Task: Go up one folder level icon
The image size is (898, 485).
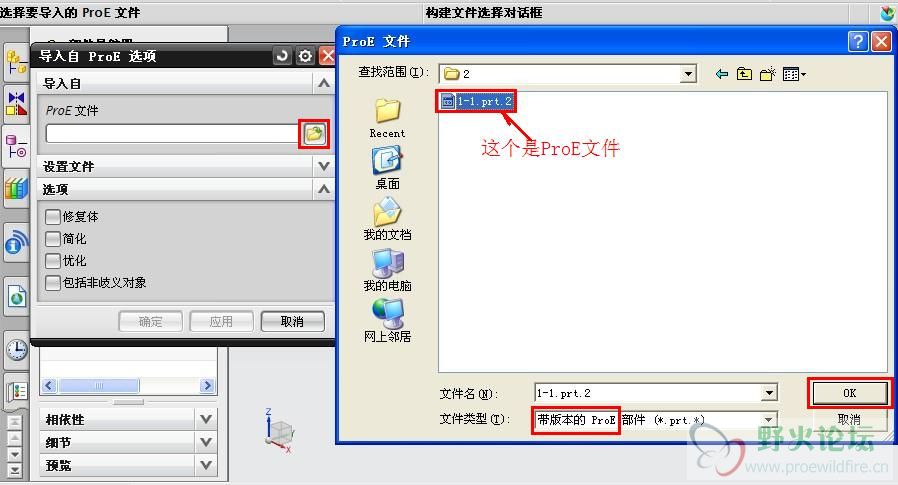Action: (744, 74)
